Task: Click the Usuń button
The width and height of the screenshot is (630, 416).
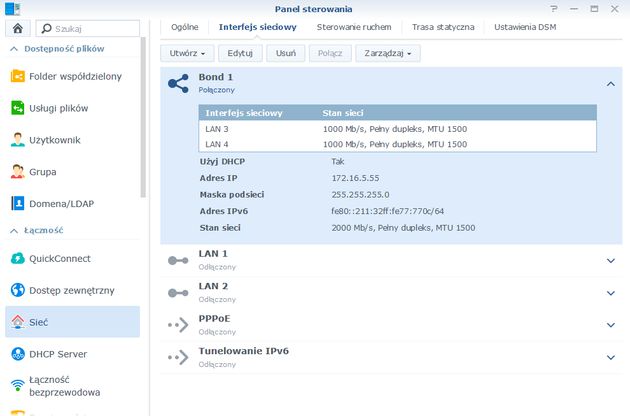Action: [286, 53]
